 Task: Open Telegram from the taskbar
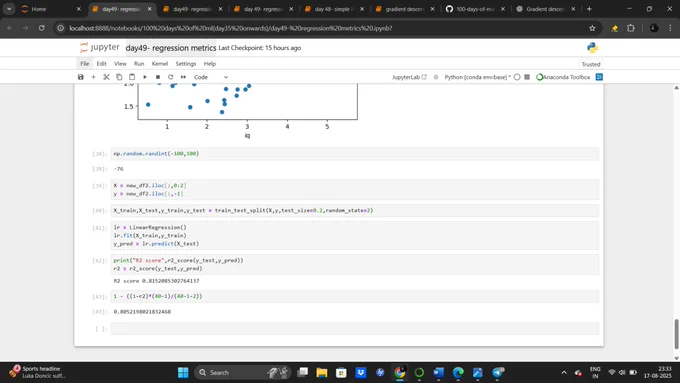pyautogui.click(x=497, y=372)
